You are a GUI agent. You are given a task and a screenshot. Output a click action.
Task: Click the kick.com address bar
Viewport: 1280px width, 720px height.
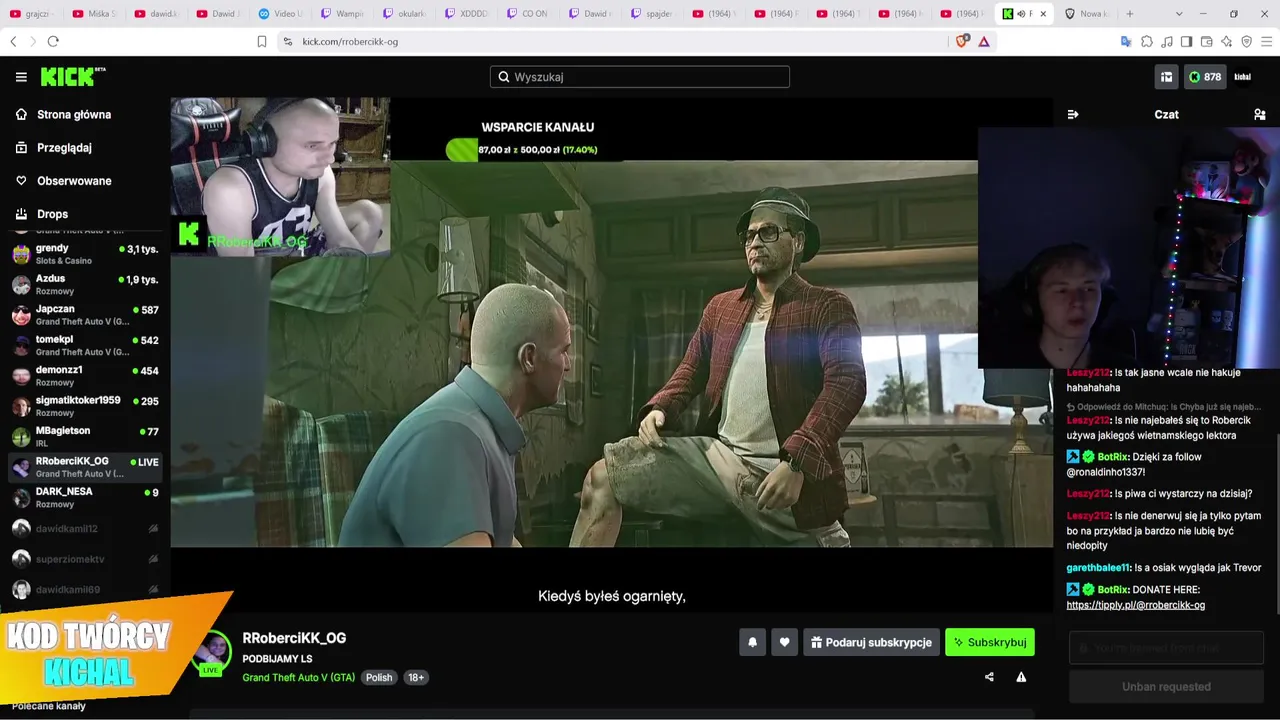pos(612,41)
